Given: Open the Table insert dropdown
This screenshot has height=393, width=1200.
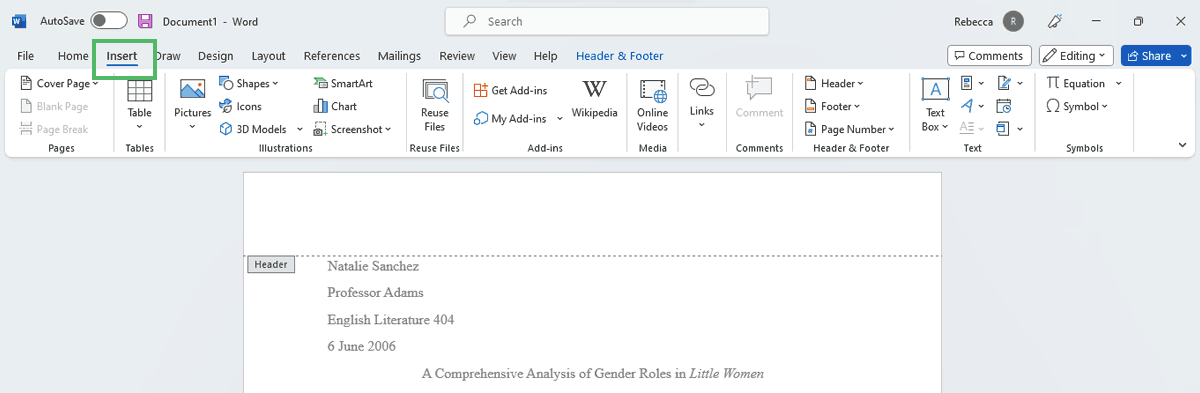Looking at the screenshot, I should (x=139, y=104).
